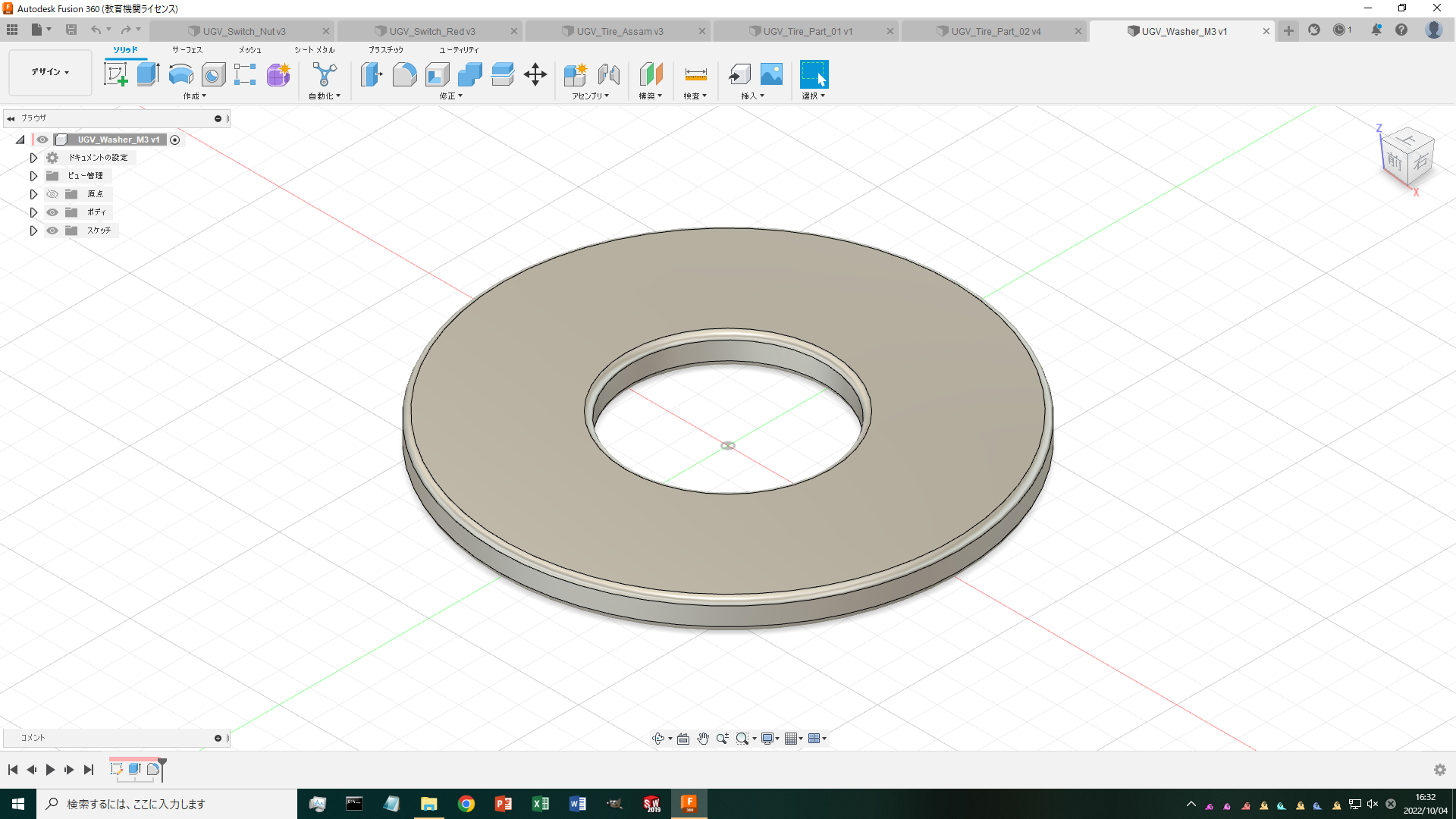The height and width of the screenshot is (819, 1456).
Task: Select the New Component tool
Action: click(x=576, y=74)
